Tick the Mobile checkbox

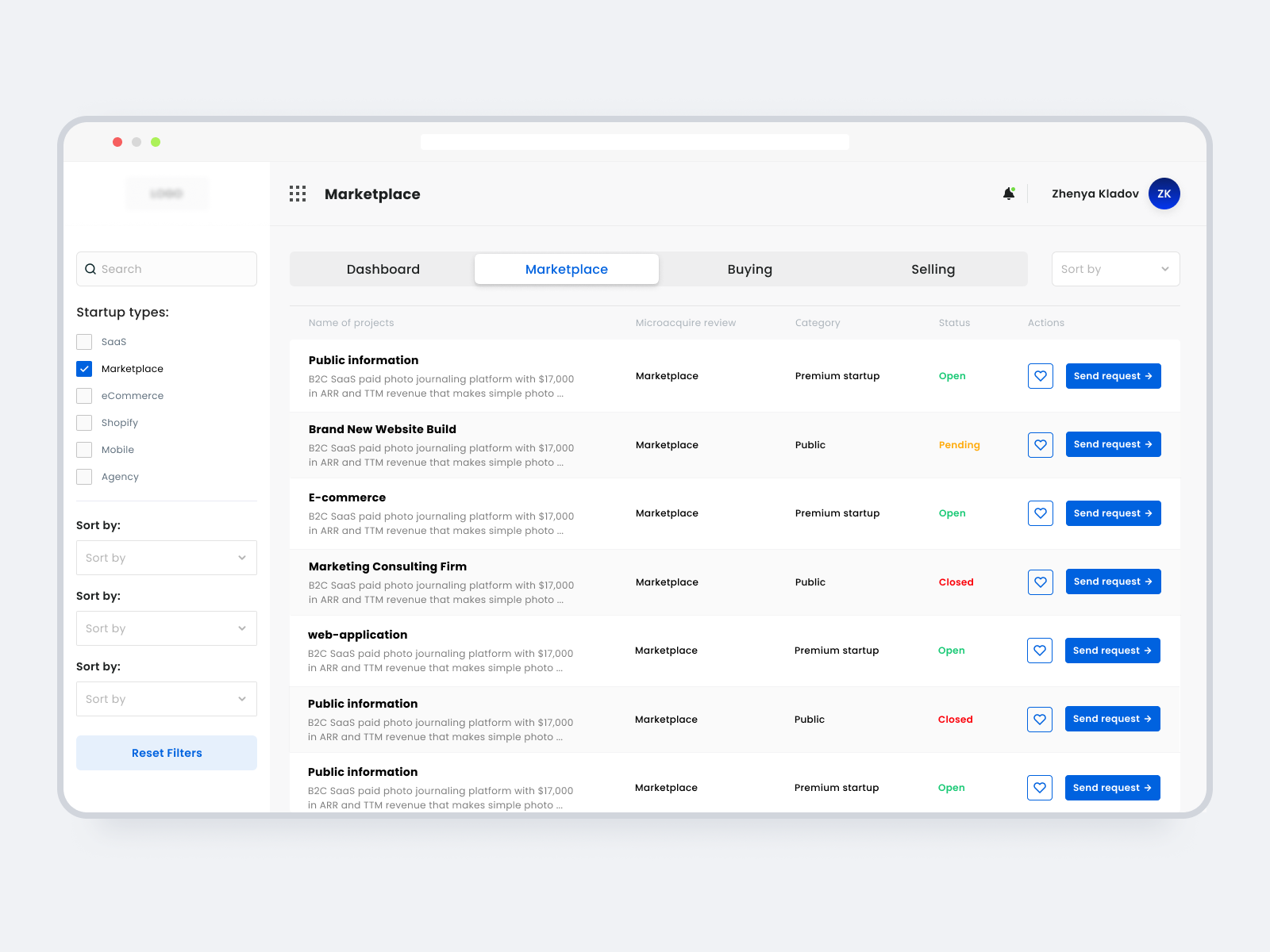[x=84, y=450]
